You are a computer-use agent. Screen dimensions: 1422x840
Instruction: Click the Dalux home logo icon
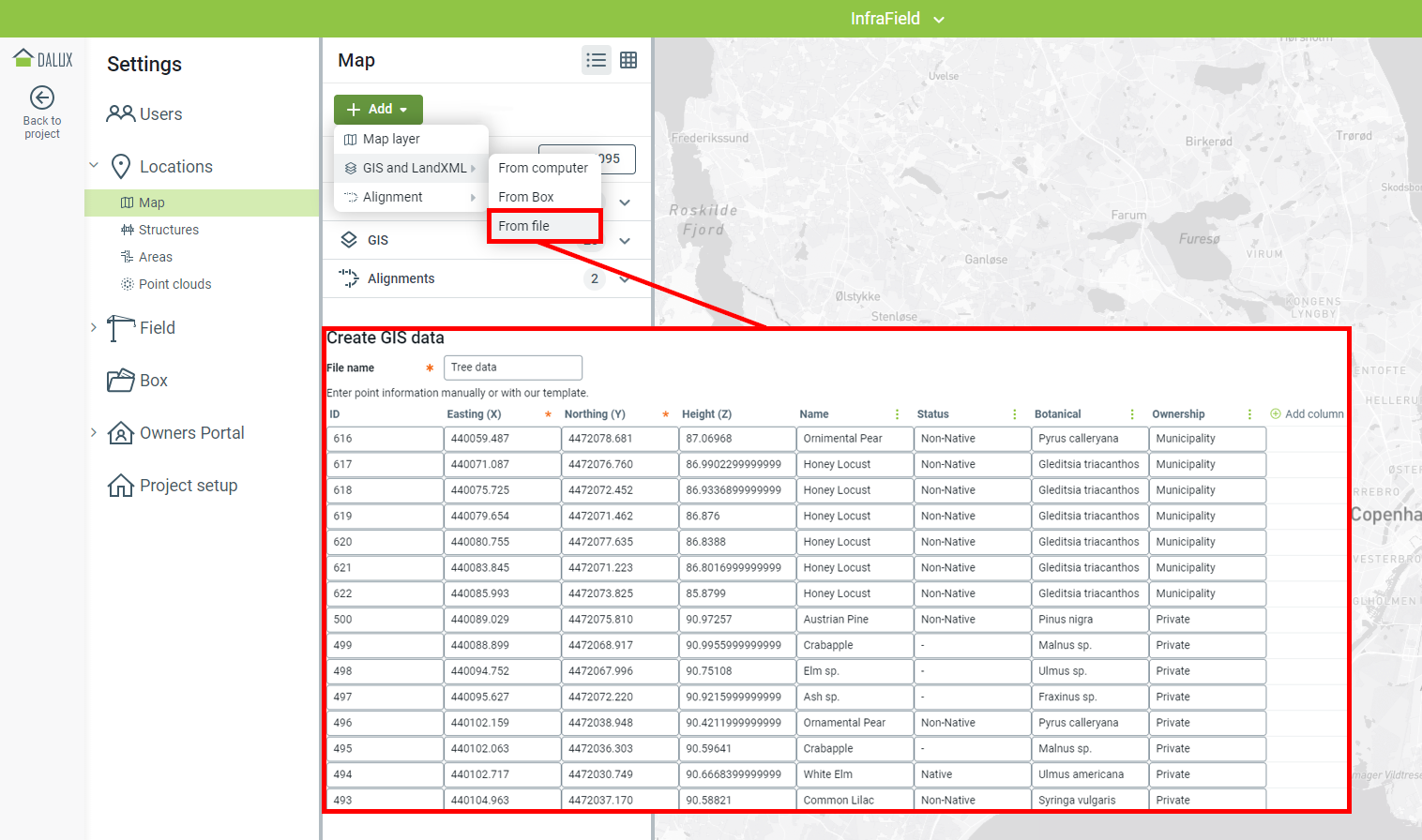[23, 59]
